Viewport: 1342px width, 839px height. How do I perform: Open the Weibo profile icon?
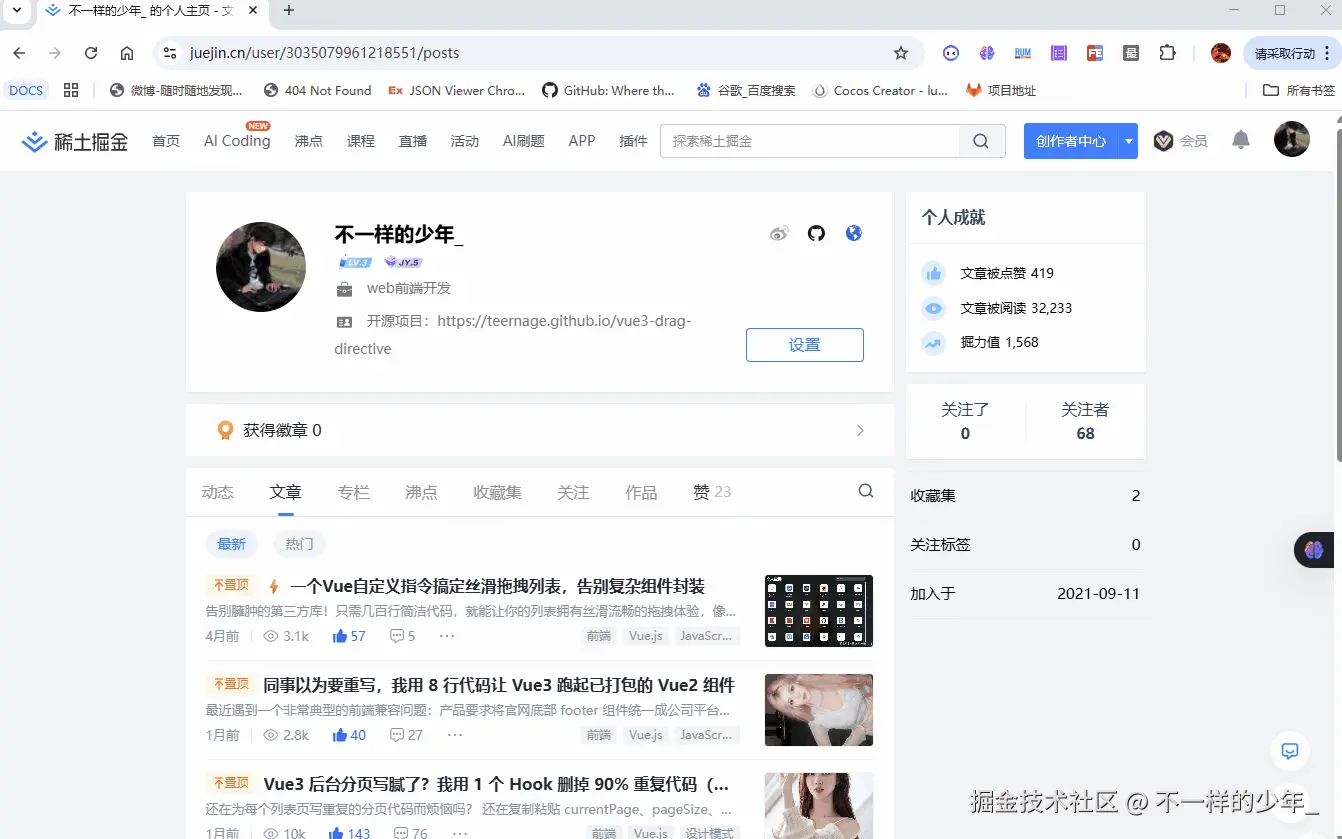779,233
